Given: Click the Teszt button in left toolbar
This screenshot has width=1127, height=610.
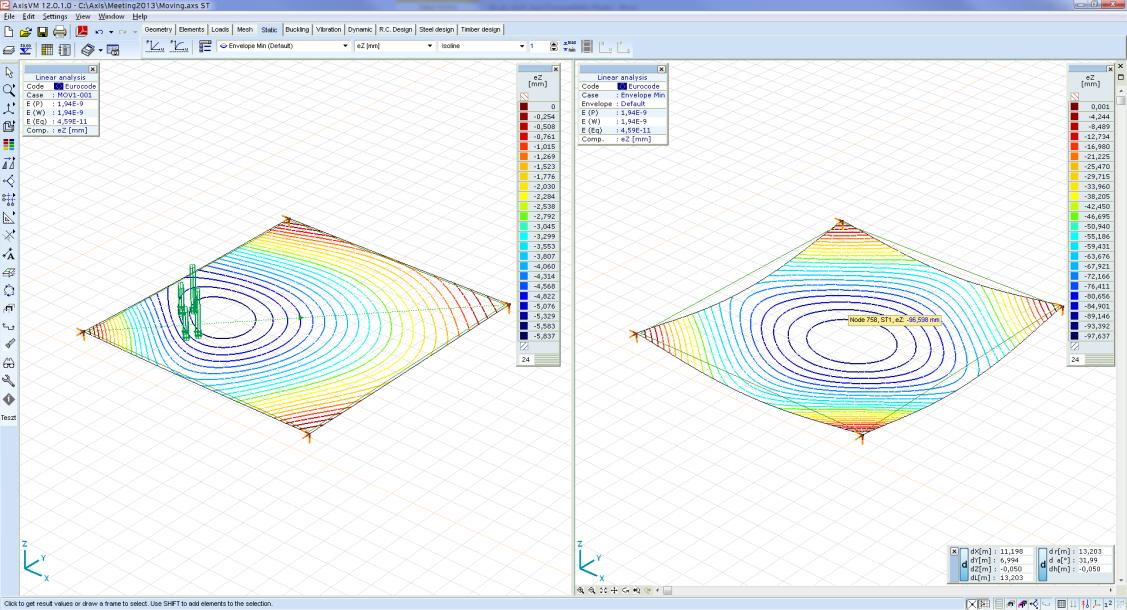Looking at the screenshot, I should (x=9, y=417).
